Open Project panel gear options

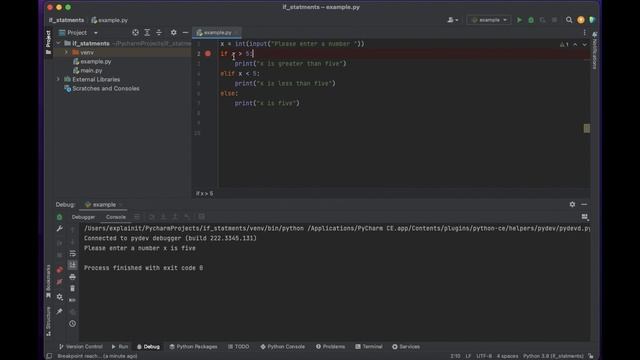point(173,33)
